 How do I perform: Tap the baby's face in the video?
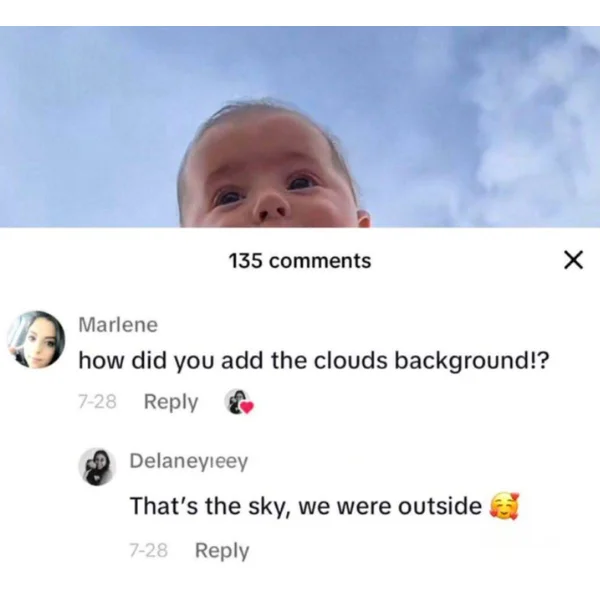point(269,176)
